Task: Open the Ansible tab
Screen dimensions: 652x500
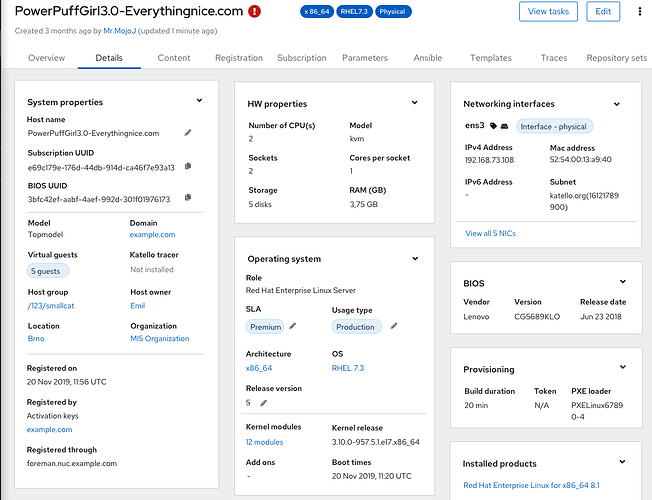Action: click(x=428, y=58)
